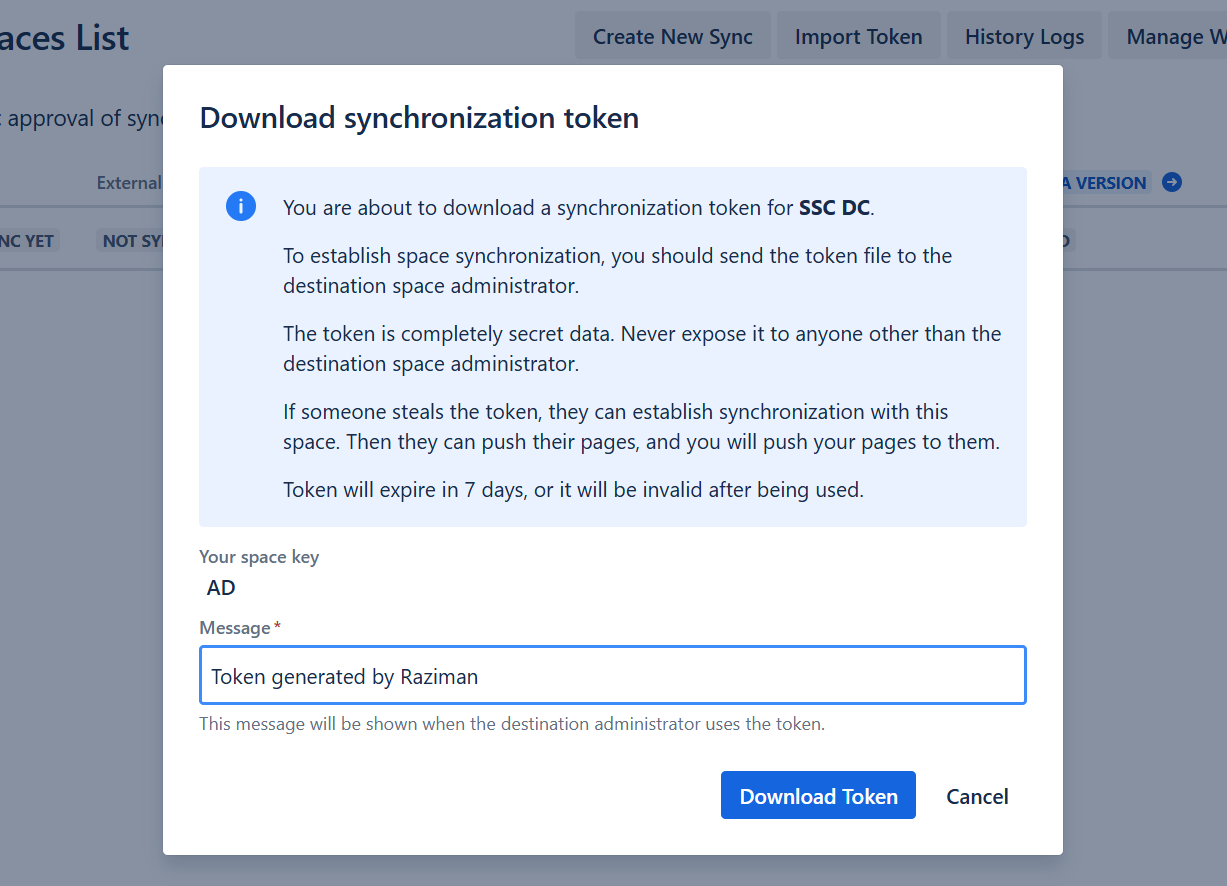
Task: Click the Download synchronization token heading
Action: tap(419, 118)
